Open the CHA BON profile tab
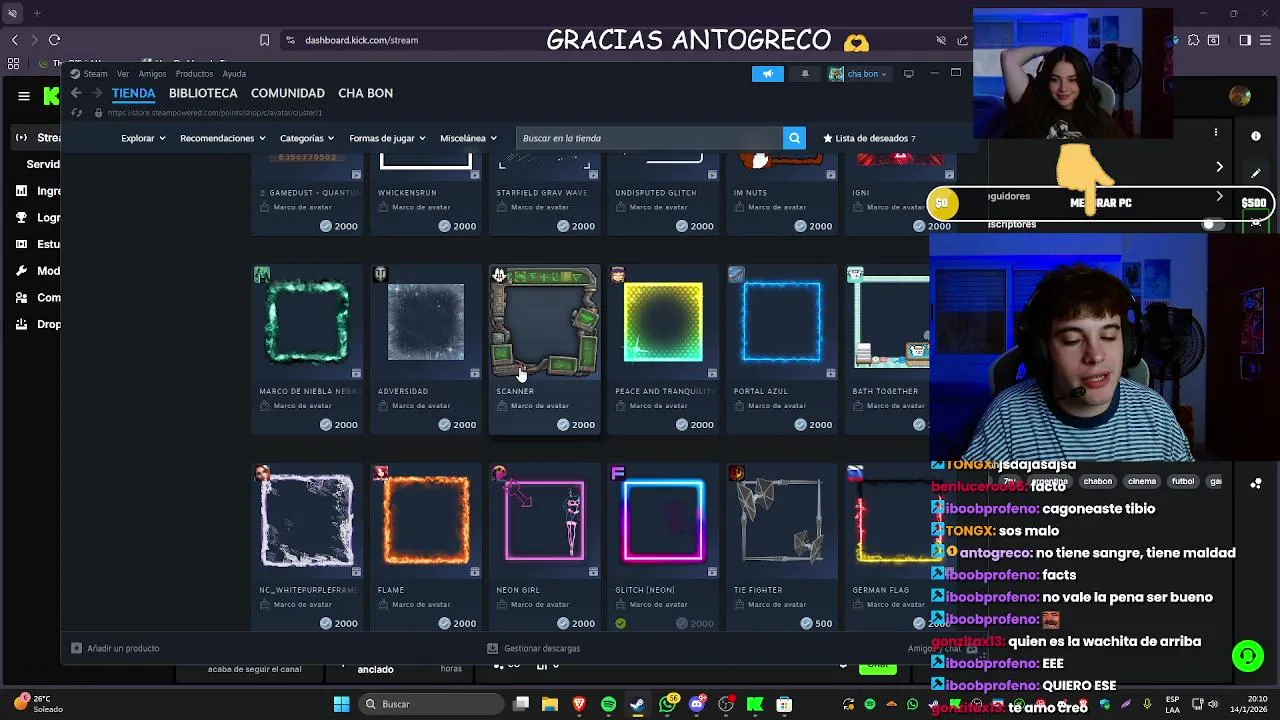The image size is (1280, 720). point(365,93)
